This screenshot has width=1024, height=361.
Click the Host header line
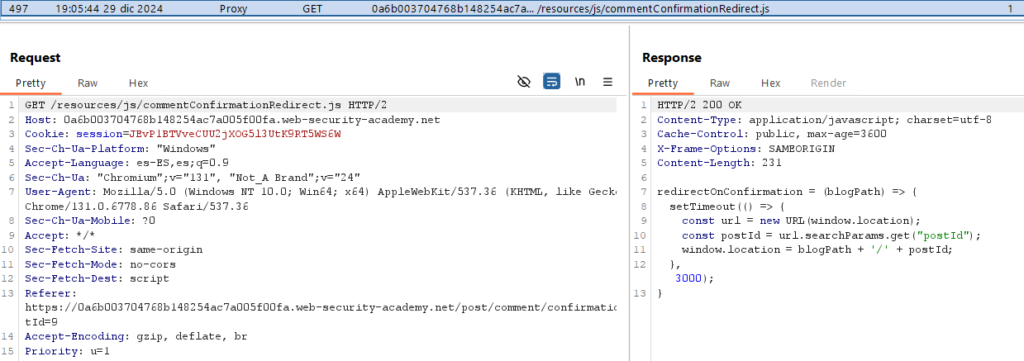232,120
